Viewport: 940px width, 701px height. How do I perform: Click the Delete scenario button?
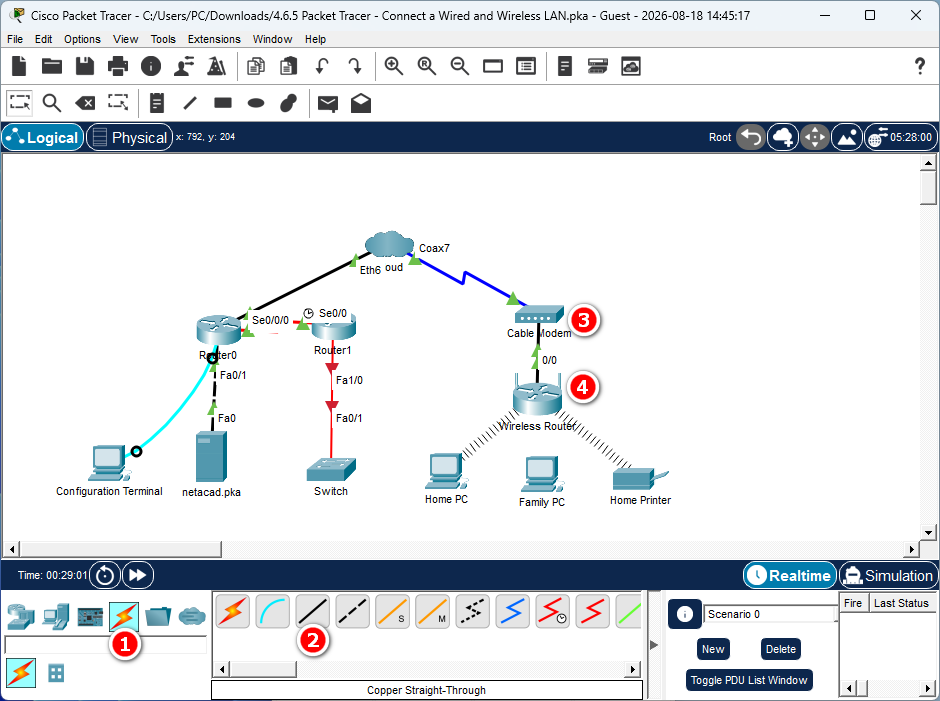click(781, 649)
